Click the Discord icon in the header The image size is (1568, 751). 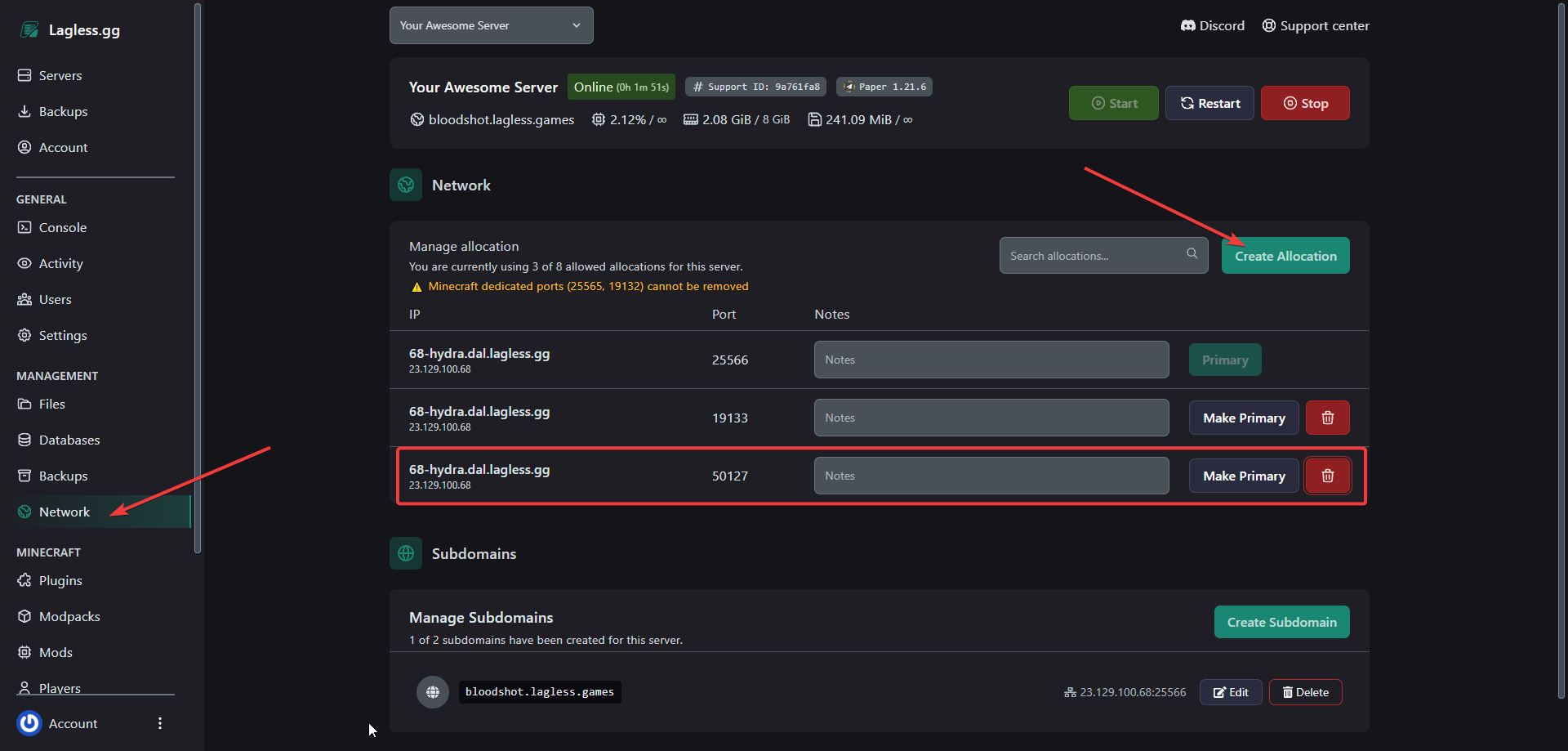point(1189,25)
